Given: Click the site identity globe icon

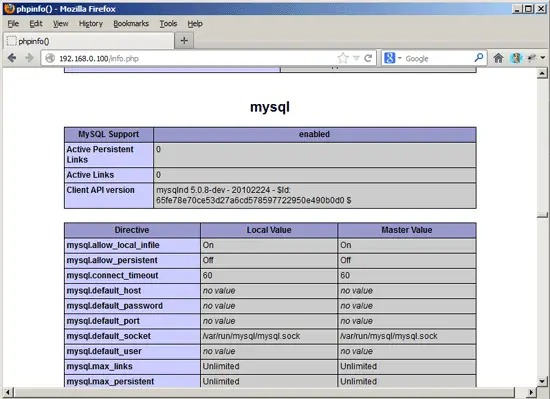Looking at the screenshot, I should pyautogui.click(x=50, y=58).
